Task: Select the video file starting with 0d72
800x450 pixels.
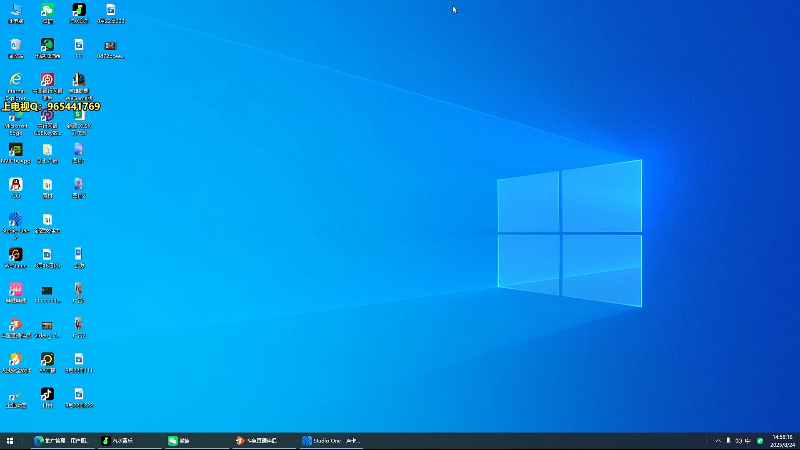Action: coord(111,49)
